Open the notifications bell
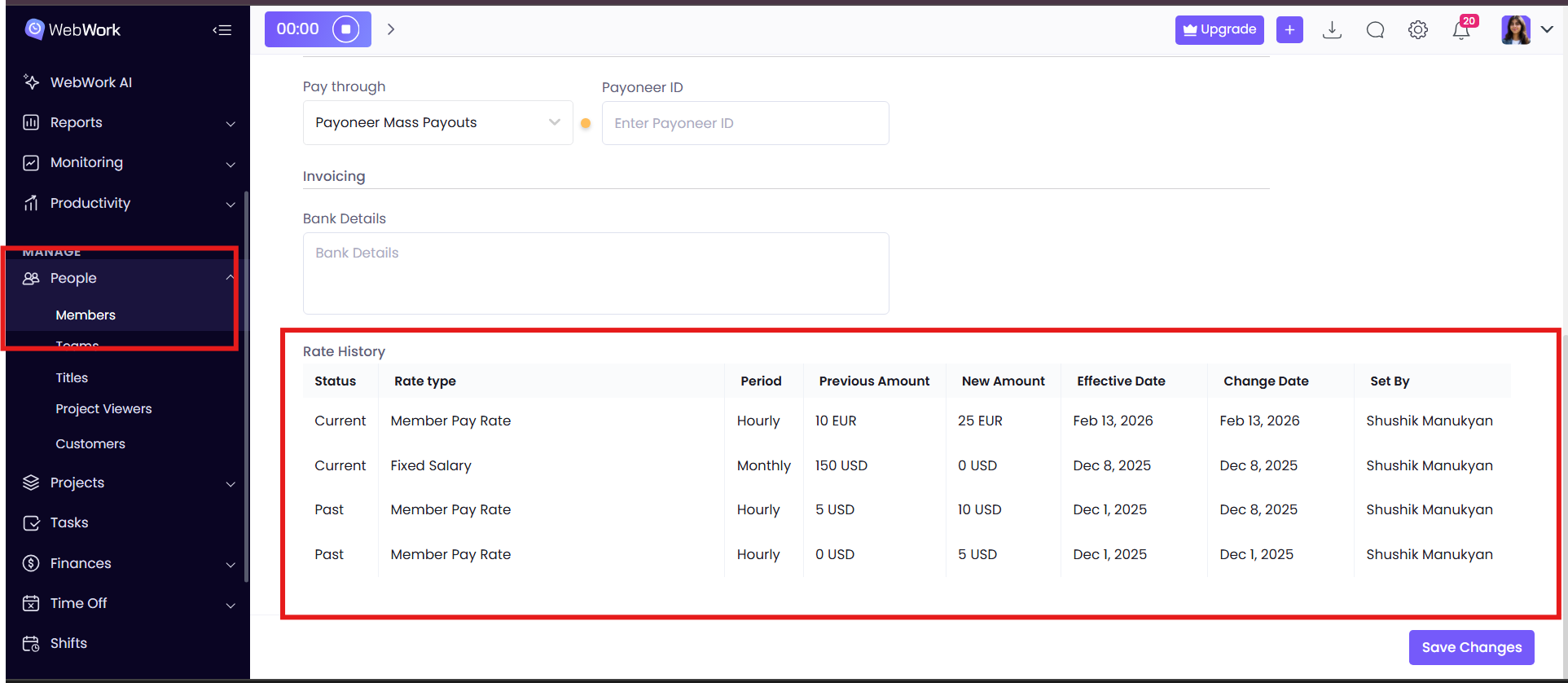 coord(1461,30)
